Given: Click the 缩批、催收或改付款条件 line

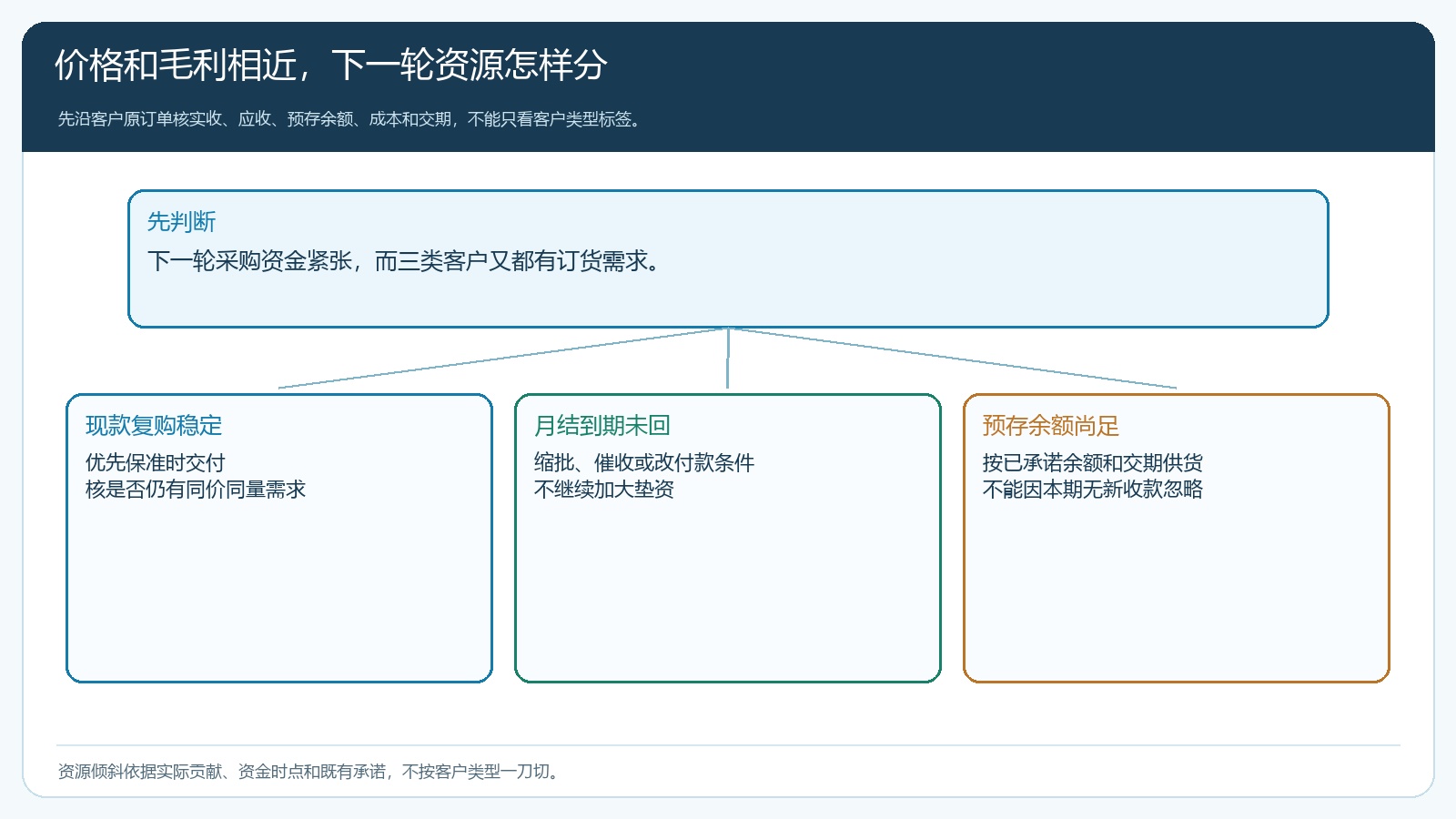Looking at the screenshot, I should (x=644, y=462).
